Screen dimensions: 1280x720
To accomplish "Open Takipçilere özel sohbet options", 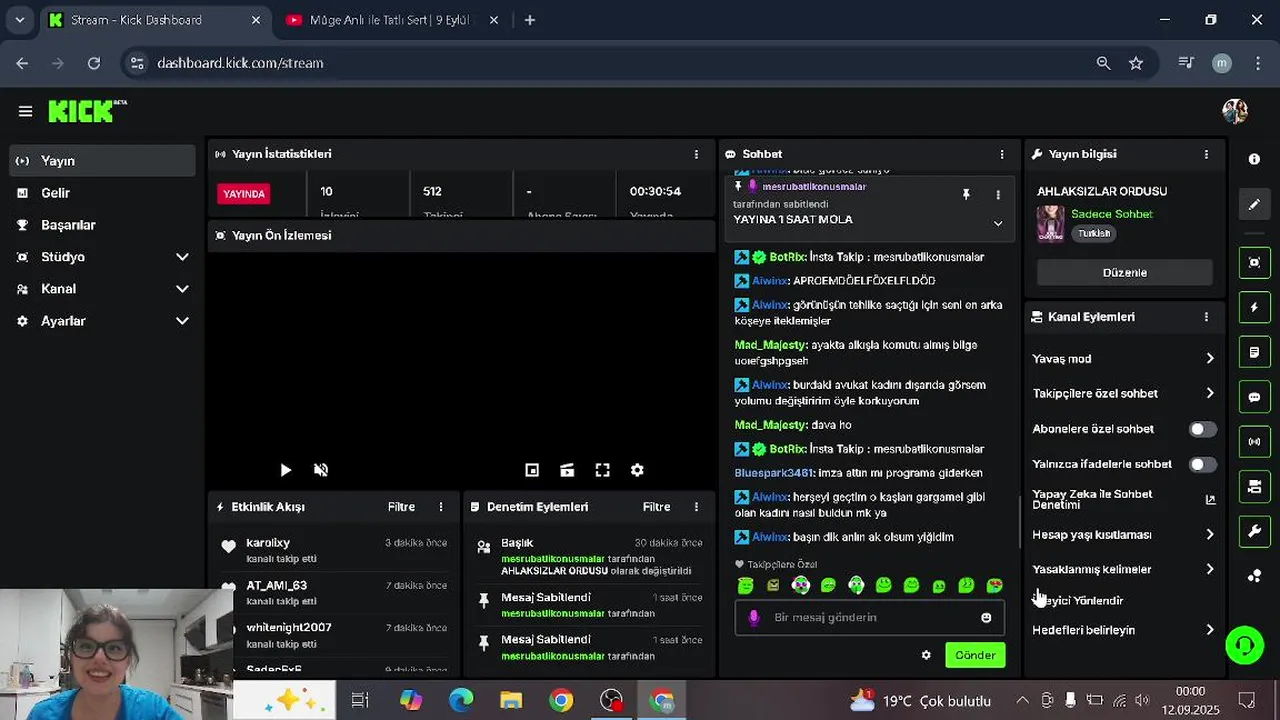I will click(1210, 394).
